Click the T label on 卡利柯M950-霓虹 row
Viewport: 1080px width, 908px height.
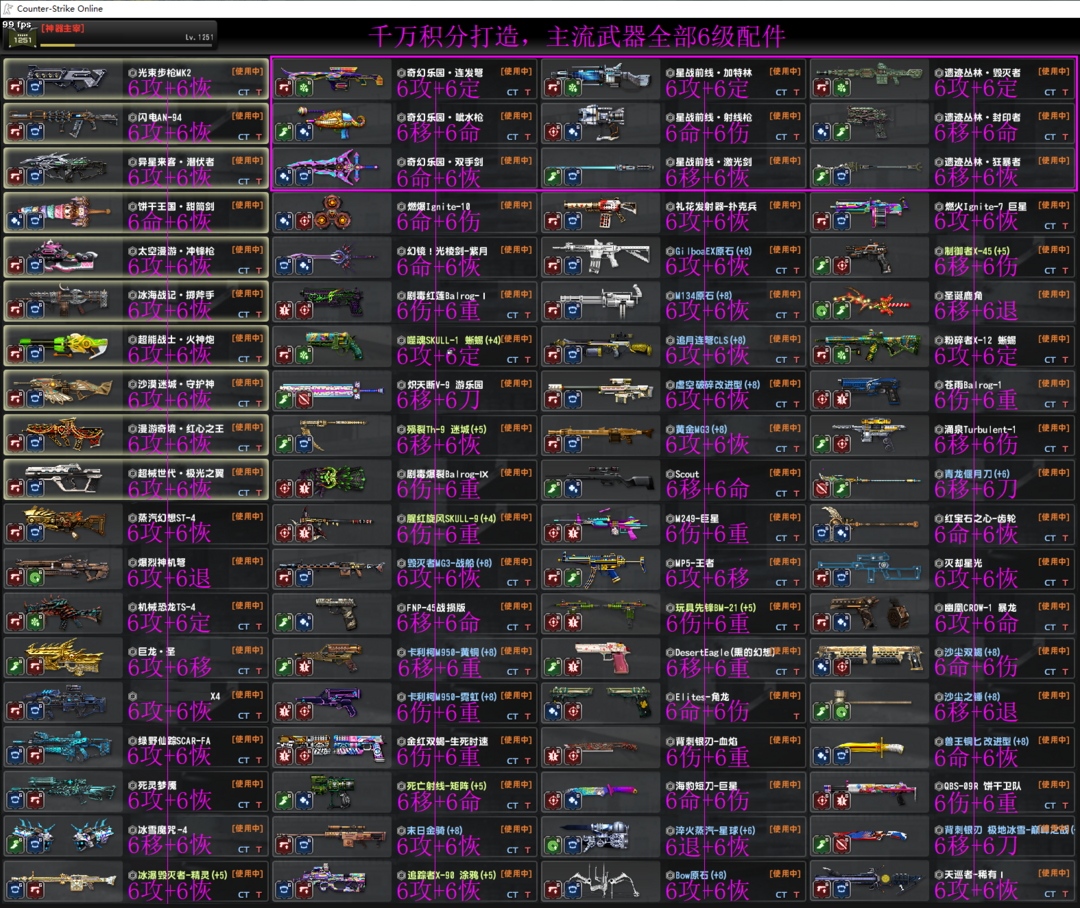coord(528,717)
